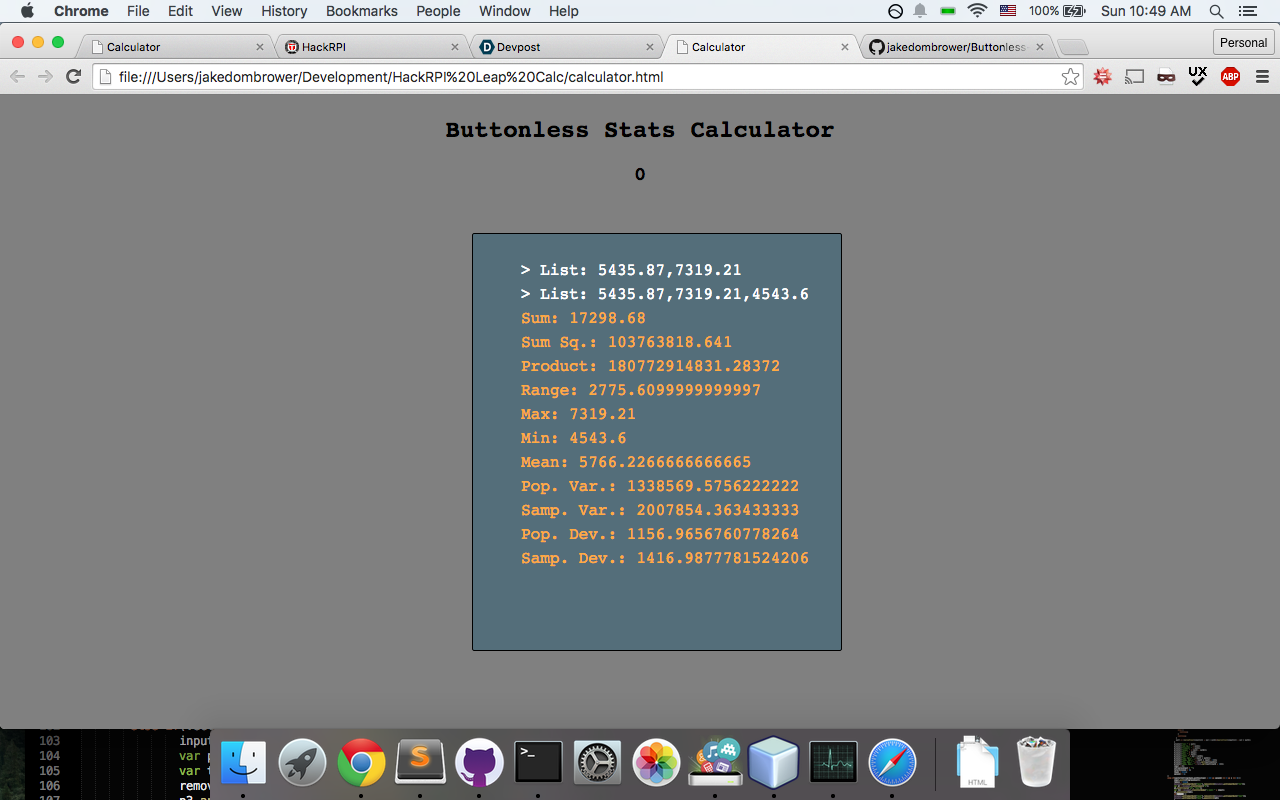Image resolution: width=1280 pixels, height=800 pixels.
Task: Reload the calculator page
Action: [73, 76]
